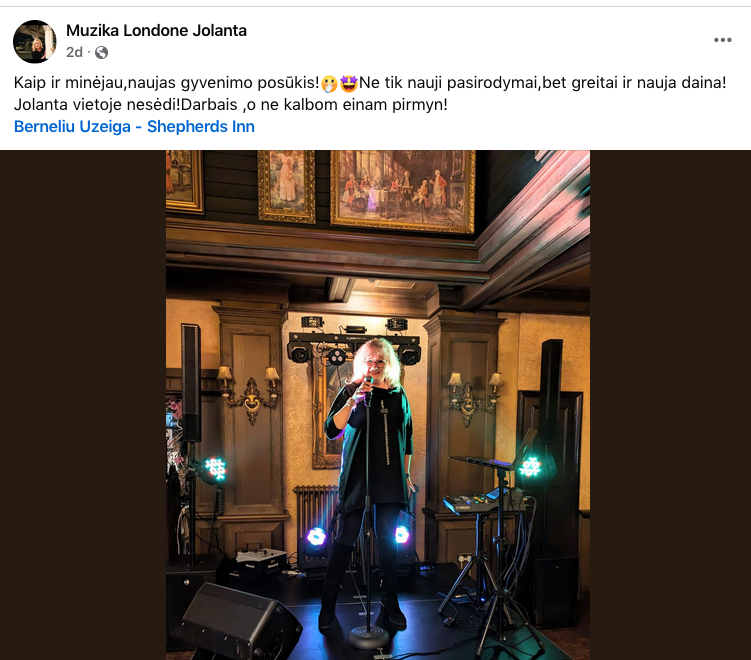Click the dark empty margin right of the photo
Image resolution: width=751 pixels, height=660 pixels.
[x=671, y=405]
